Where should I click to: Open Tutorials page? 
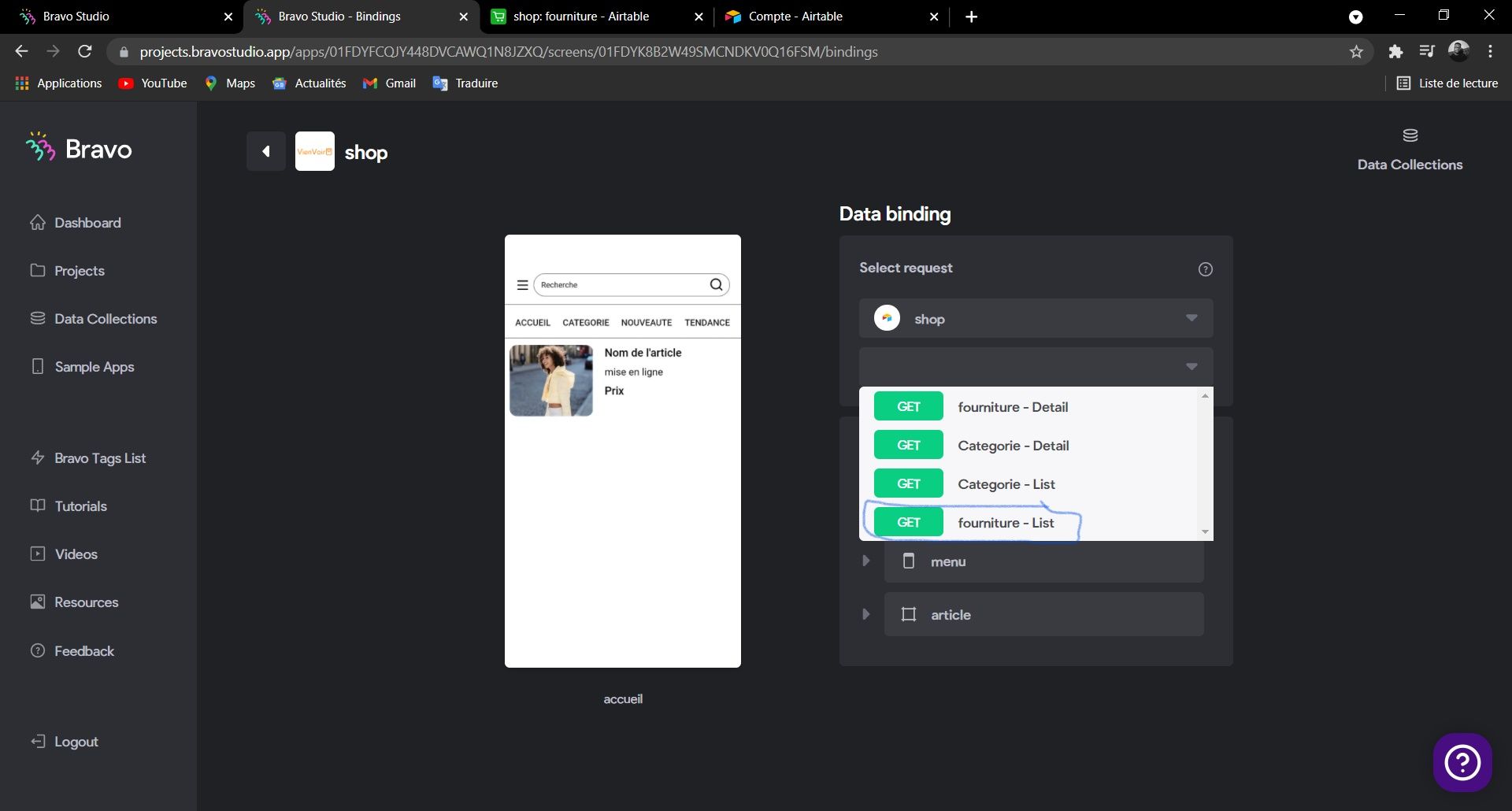point(69,506)
